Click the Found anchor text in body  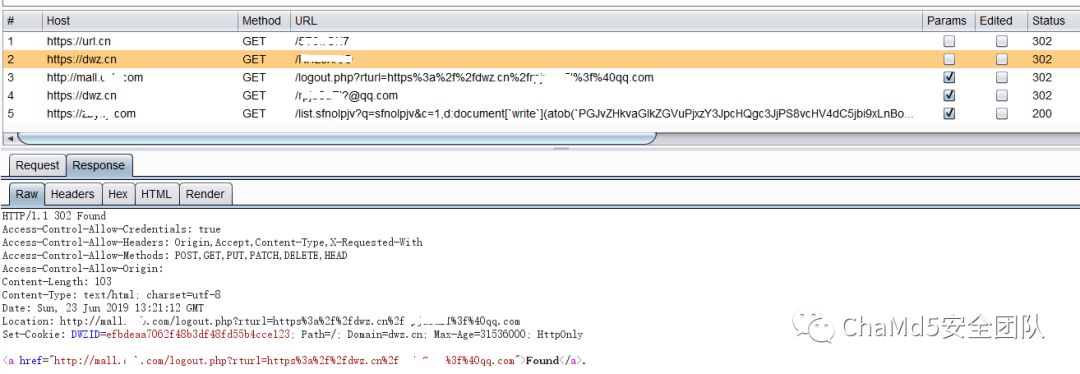[x=542, y=360]
